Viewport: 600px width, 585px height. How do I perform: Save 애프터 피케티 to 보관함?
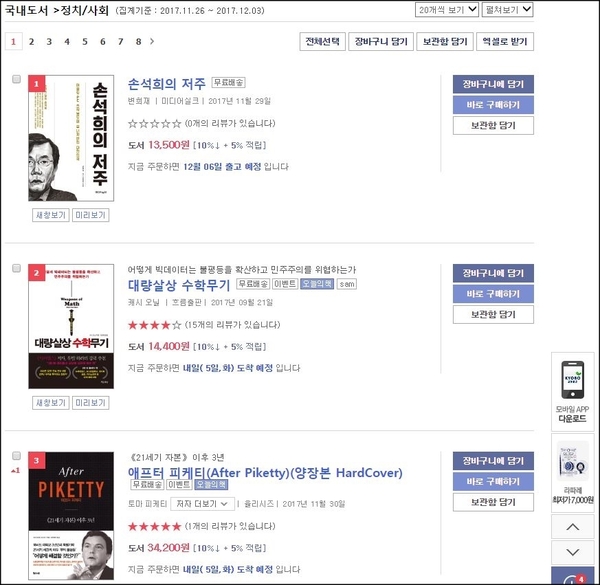click(493, 502)
